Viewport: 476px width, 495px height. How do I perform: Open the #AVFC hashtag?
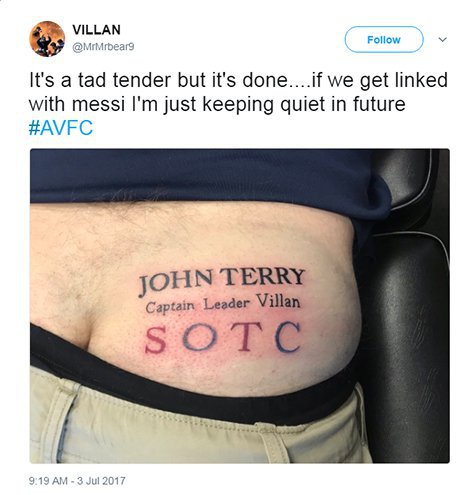tap(61, 128)
